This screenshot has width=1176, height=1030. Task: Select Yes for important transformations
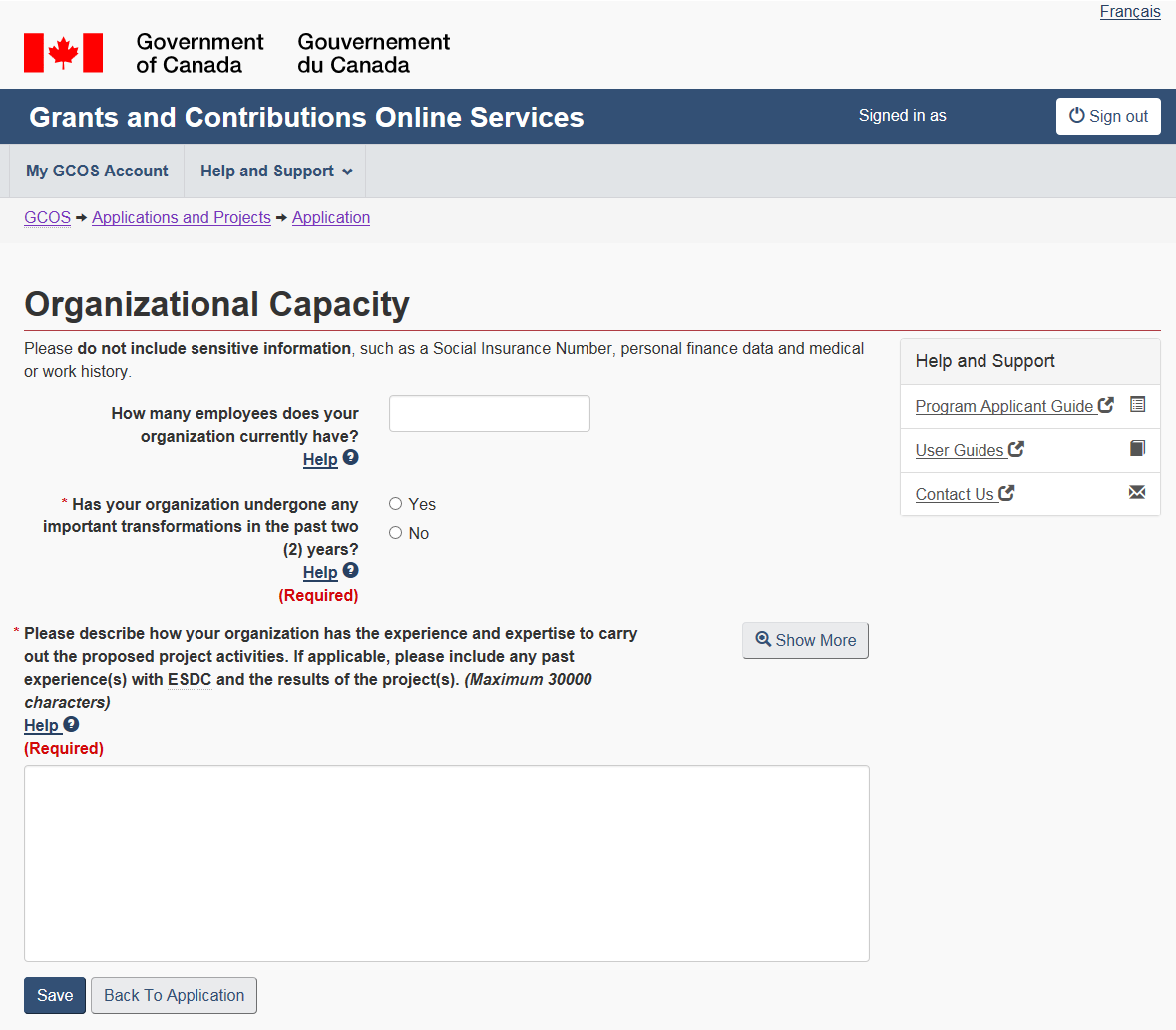396,504
